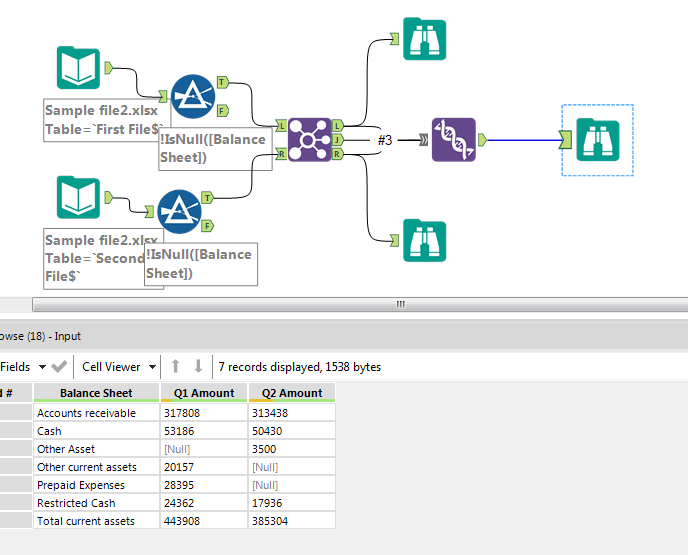Click the Balance Sheet column header
This screenshot has height=555, width=688.
96,393
